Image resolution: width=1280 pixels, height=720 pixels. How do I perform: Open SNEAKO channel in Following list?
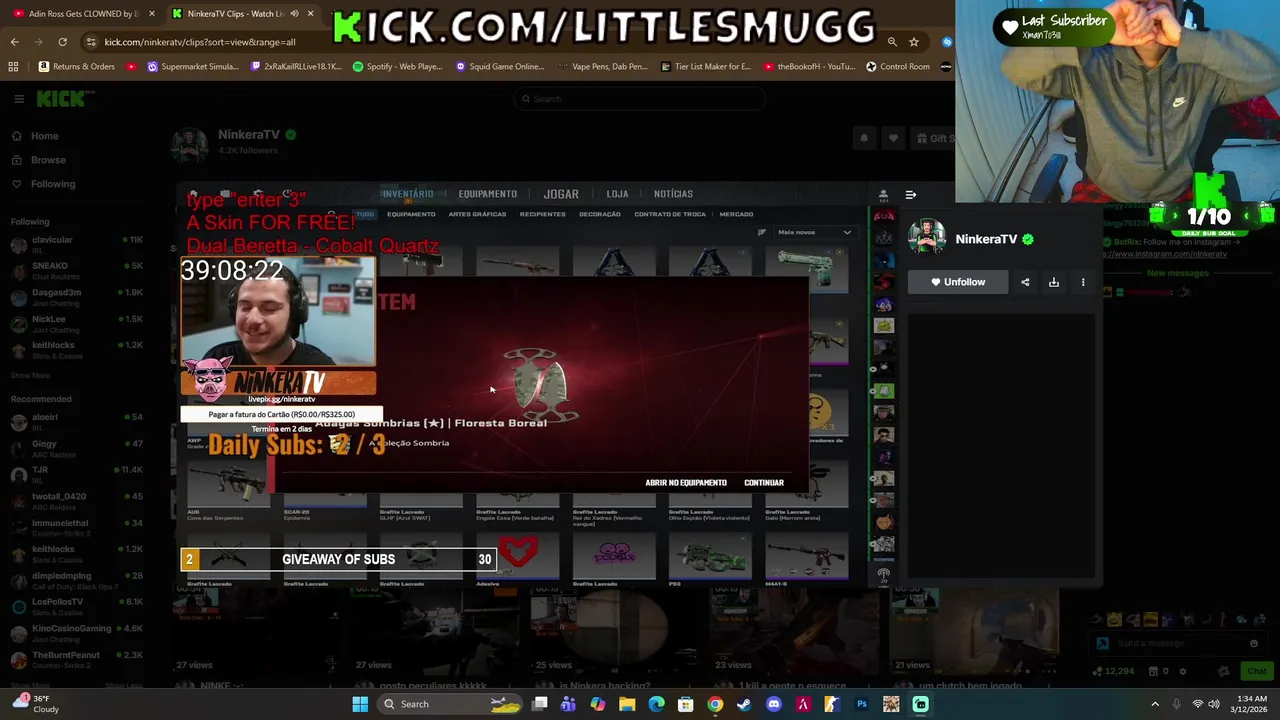[x=76, y=271]
